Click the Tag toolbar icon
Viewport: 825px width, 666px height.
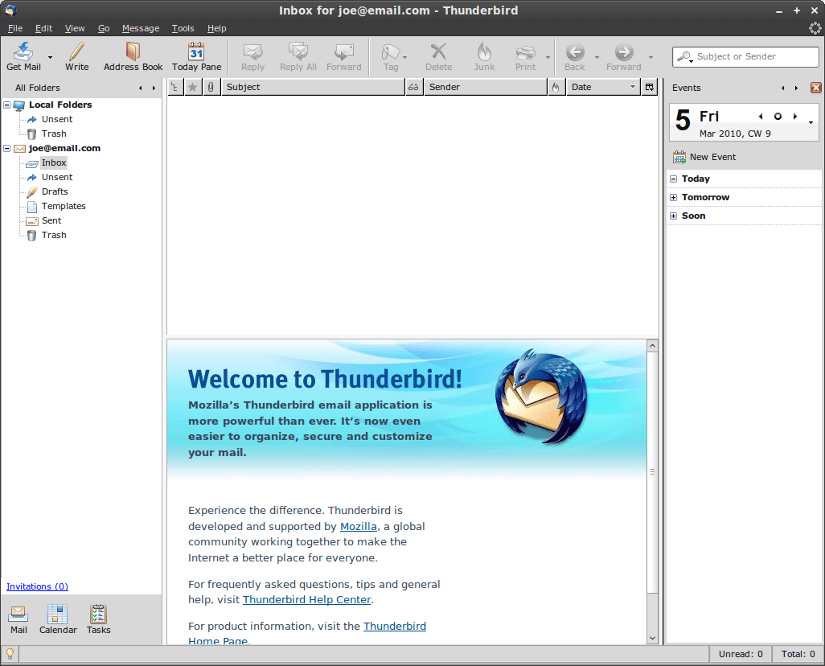(x=390, y=56)
